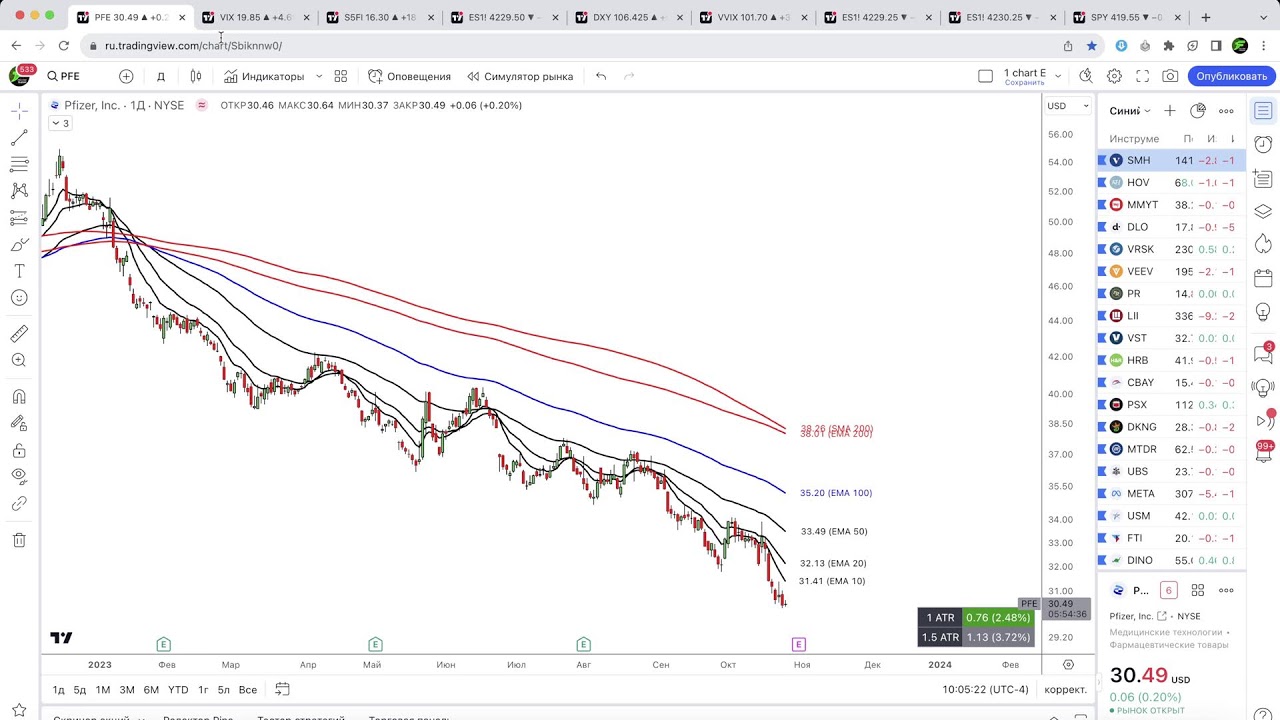Viewport: 1280px width, 720px height.
Task: Take a chart snapshot camera icon
Action: pos(1170,76)
